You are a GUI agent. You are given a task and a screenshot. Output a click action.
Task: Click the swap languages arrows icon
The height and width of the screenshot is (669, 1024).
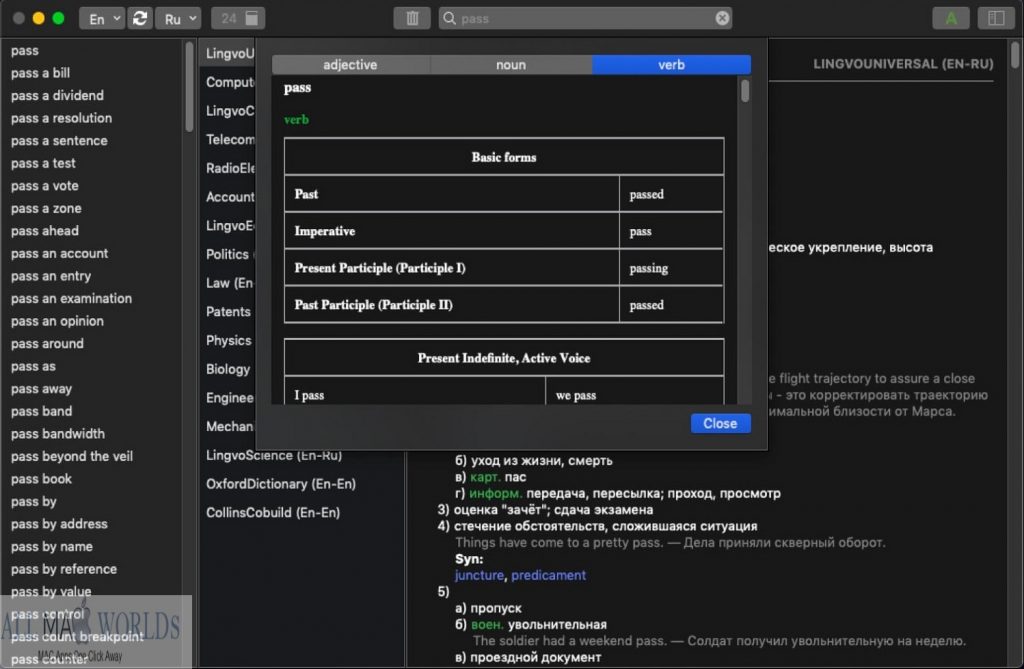coord(140,18)
